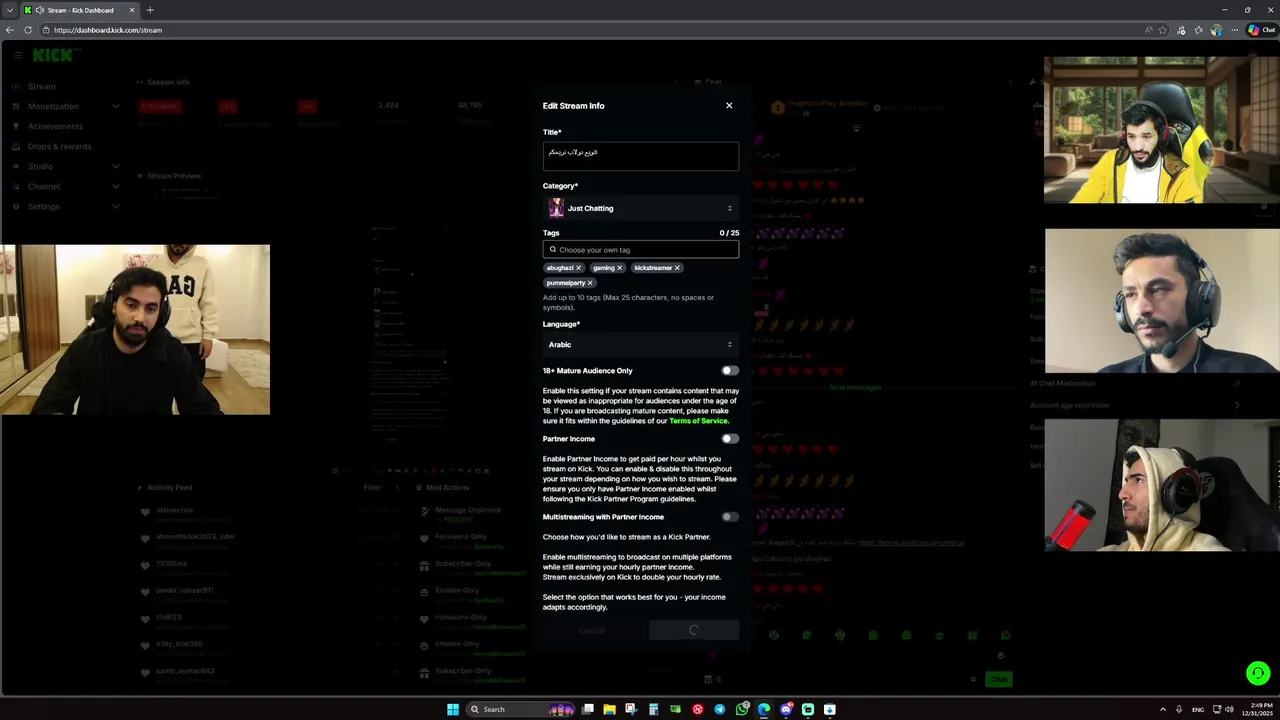Screen dimensions: 1280x720
Task: Remove the pummelparty tag
Action: [x=590, y=283]
